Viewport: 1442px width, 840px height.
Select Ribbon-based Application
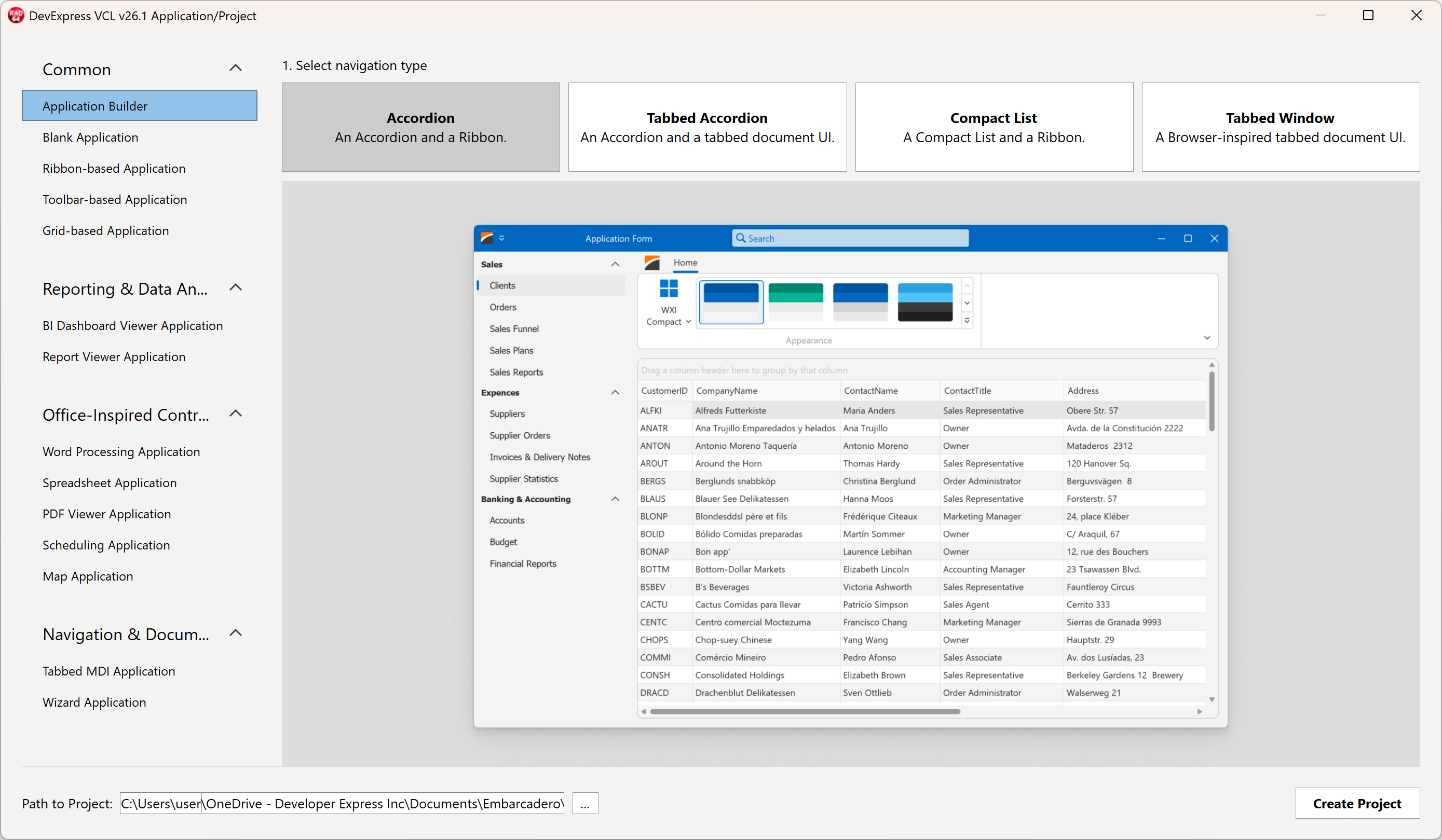tap(140, 168)
